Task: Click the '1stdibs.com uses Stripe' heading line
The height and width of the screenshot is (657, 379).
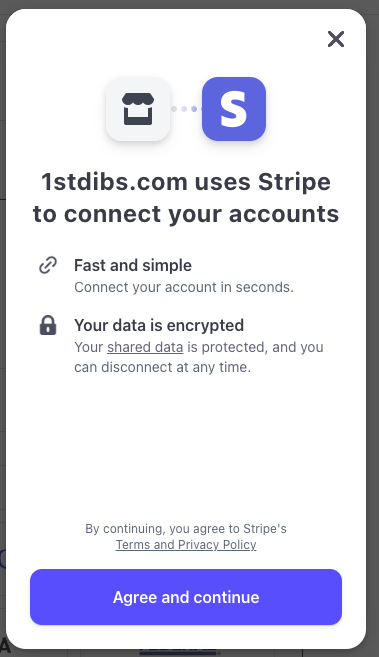Action: [186, 182]
